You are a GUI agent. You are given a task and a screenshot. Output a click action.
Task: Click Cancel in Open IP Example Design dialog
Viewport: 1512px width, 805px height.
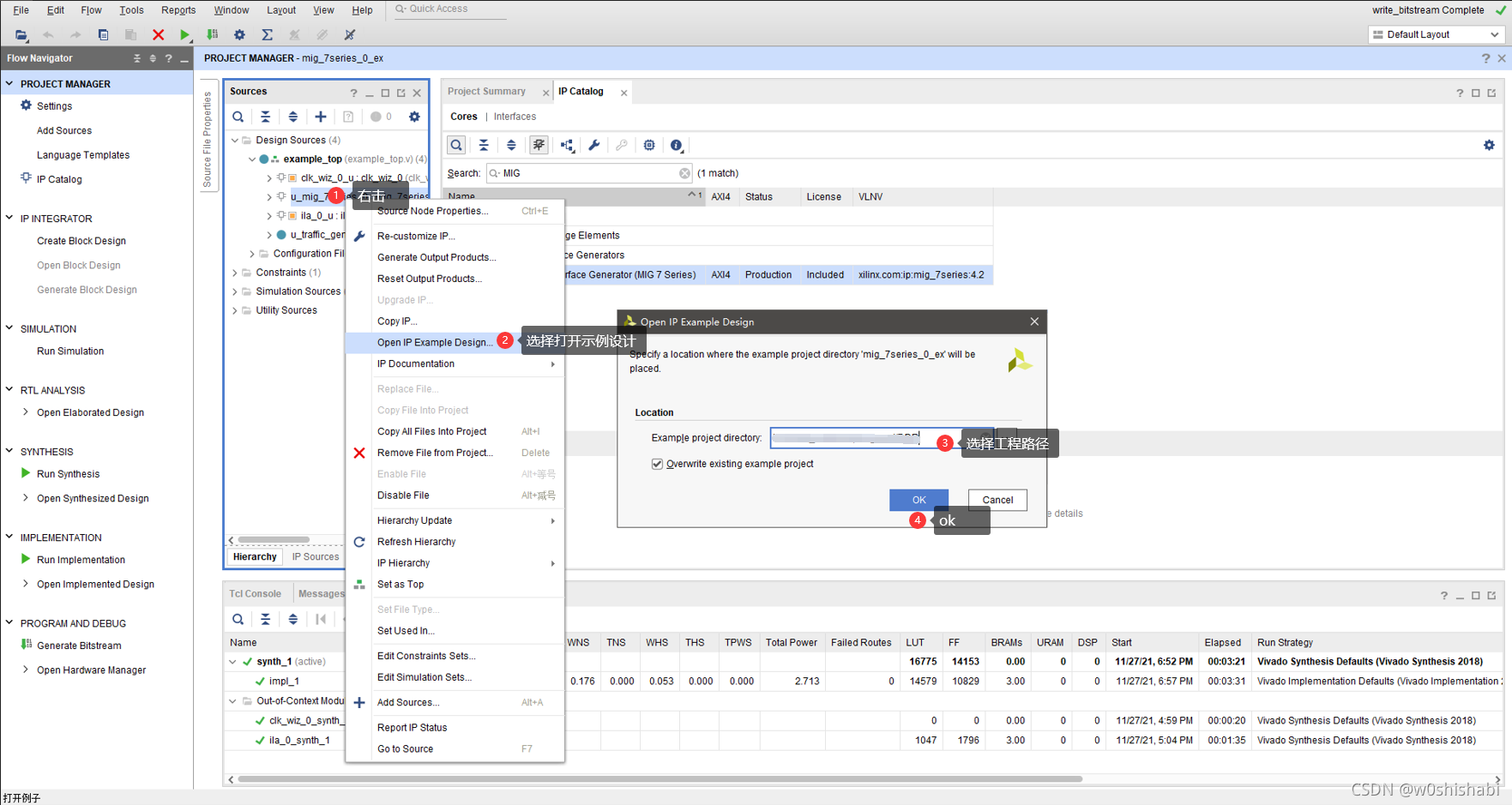[x=997, y=500]
